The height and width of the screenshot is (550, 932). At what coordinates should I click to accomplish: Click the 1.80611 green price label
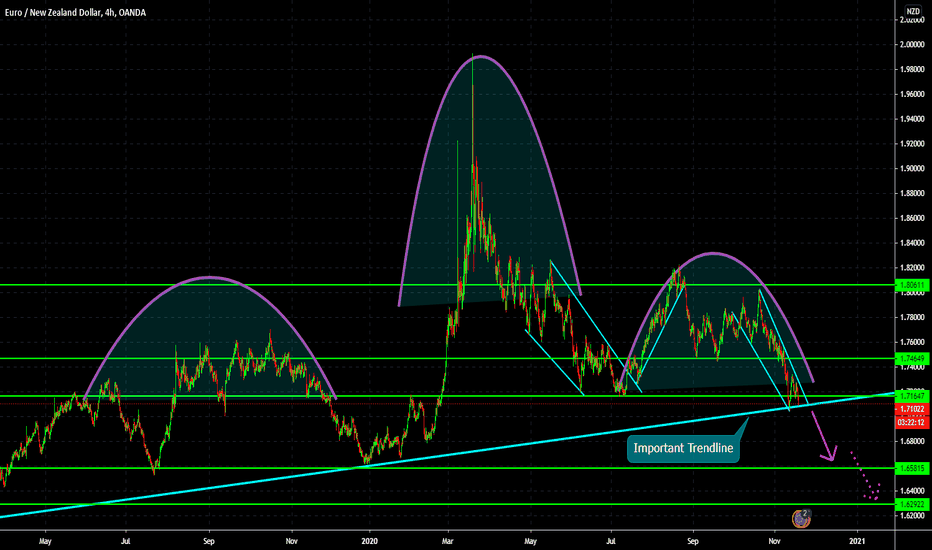tap(912, 285)
